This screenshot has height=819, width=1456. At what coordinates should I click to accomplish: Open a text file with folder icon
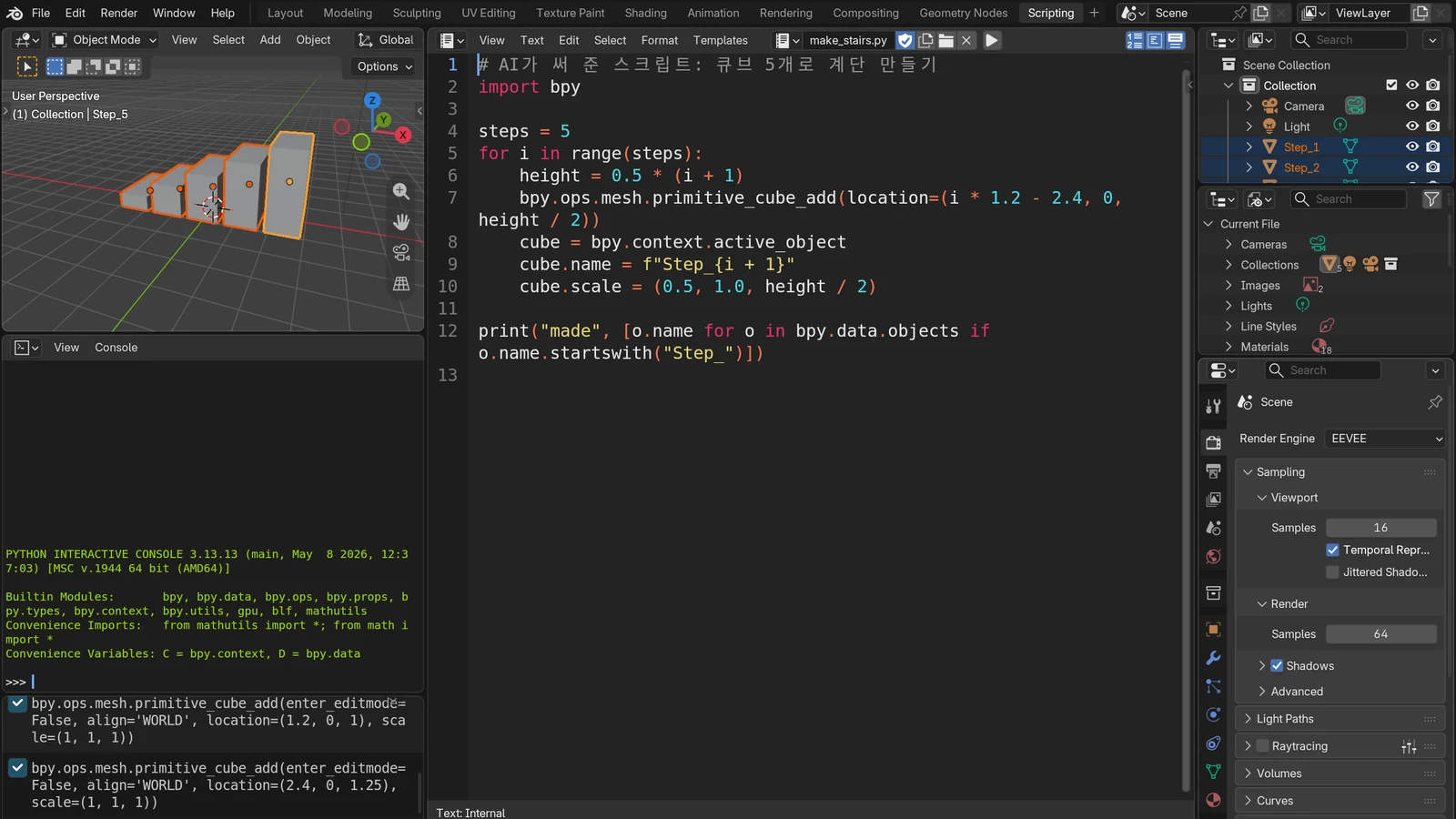[946, 40]
